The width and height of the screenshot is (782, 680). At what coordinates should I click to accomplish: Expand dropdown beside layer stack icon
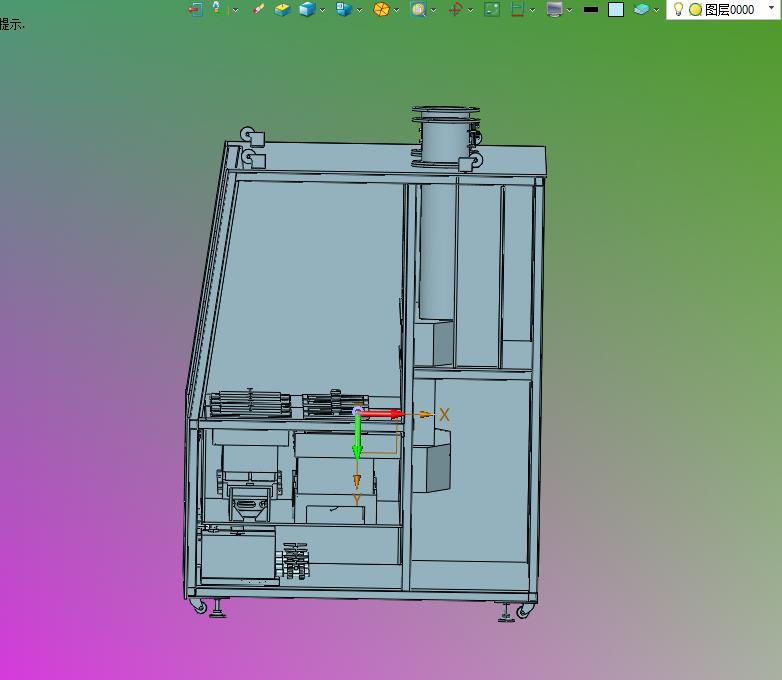[656, 10]
